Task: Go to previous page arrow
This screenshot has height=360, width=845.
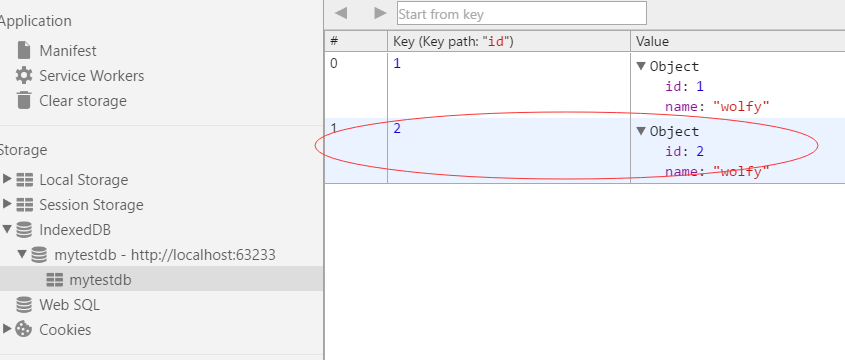Action: 341,13
